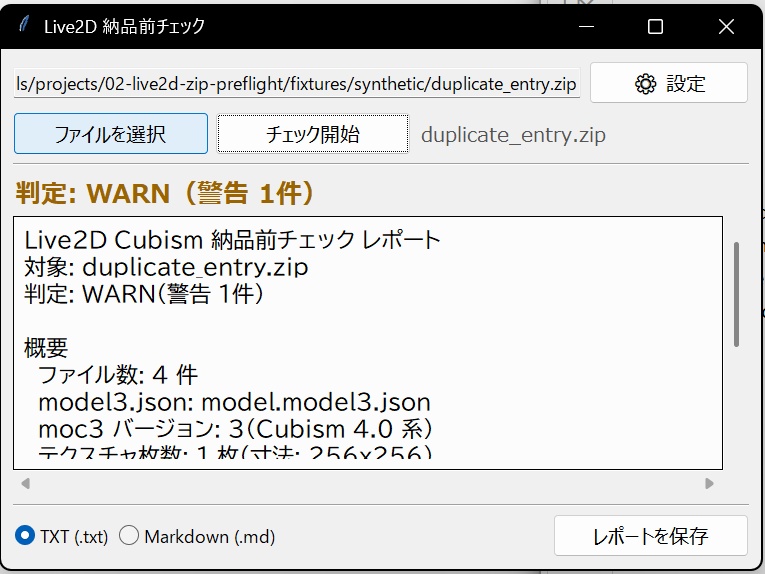The image size is (765, 574).
Task: Close the Live2D 納品前チェック window
Action: pos(726,26)
